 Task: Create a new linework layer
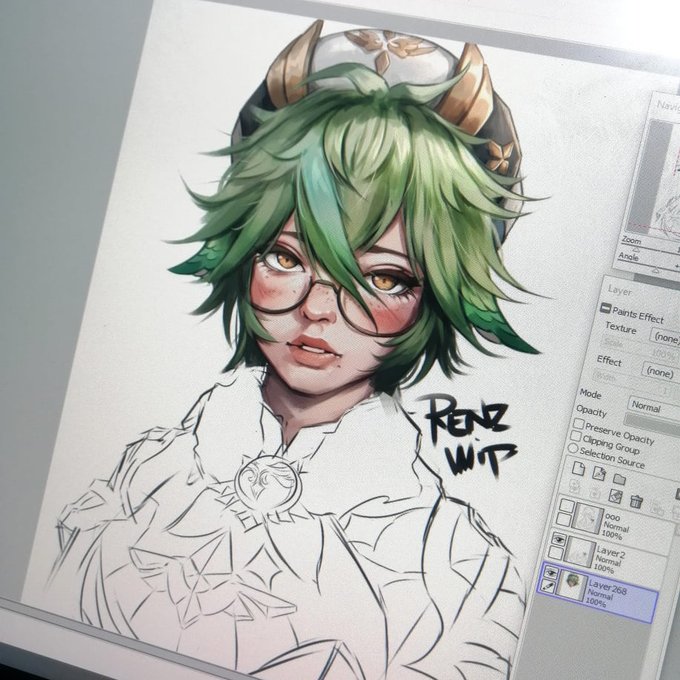599,473
